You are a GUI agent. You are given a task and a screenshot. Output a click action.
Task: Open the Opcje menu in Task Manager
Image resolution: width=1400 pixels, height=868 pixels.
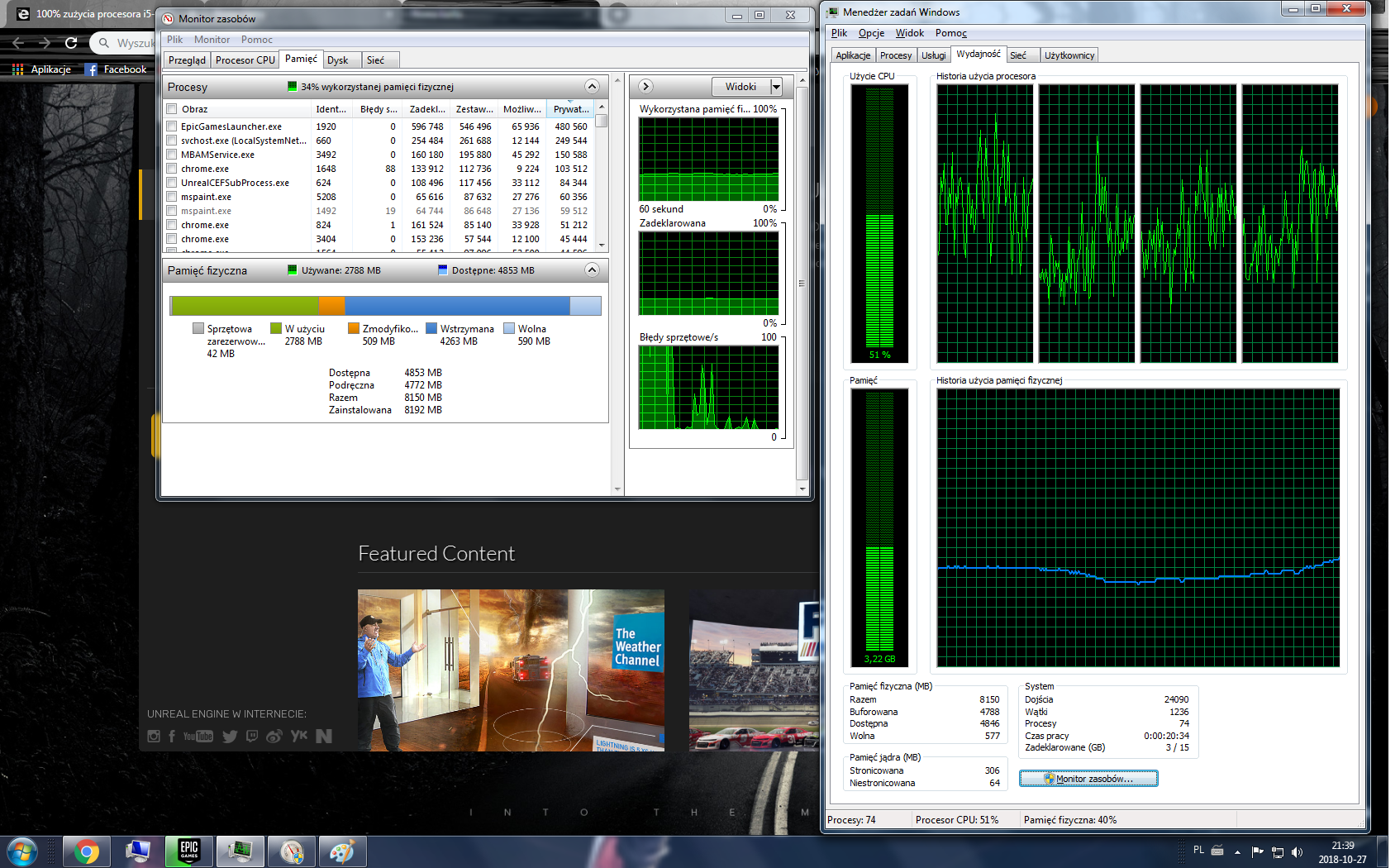click(x=870, y=33)
